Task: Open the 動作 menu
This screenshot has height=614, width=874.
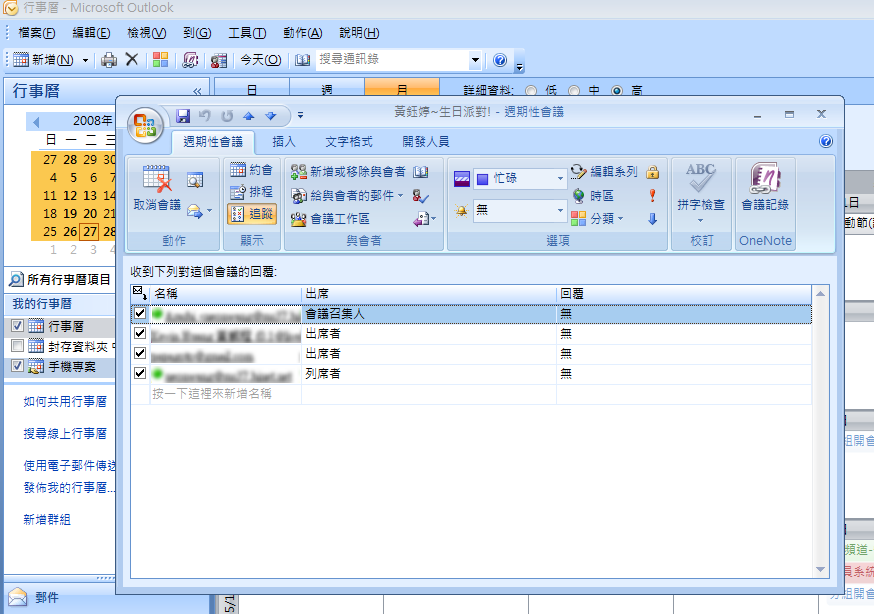Action: click(x=302, y=33)
